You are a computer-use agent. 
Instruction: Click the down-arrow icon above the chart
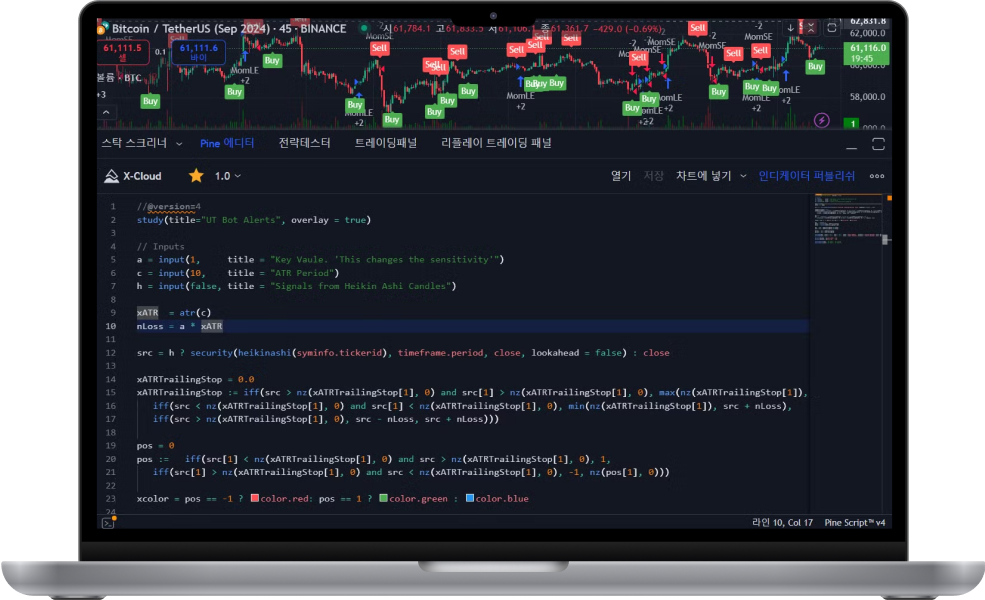coord(790,28)
